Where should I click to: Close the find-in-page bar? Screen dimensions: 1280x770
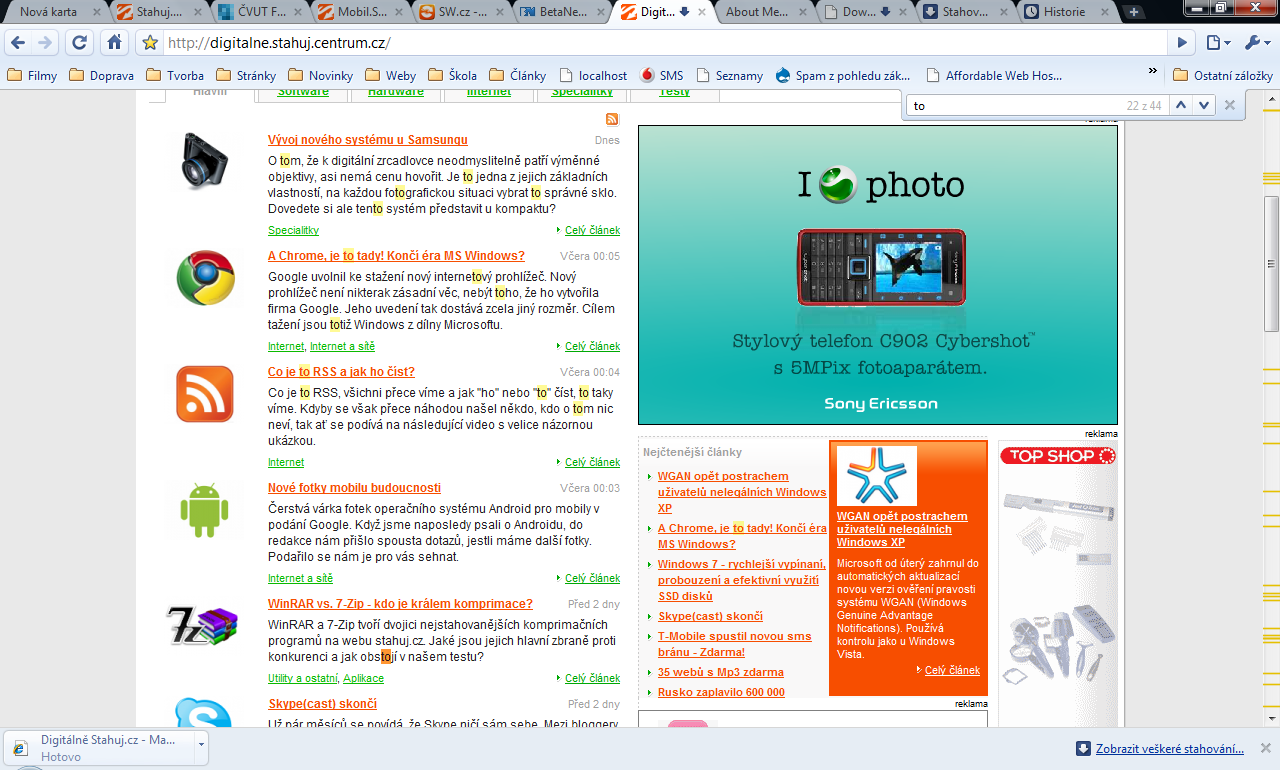click(x=1230, y=105)
